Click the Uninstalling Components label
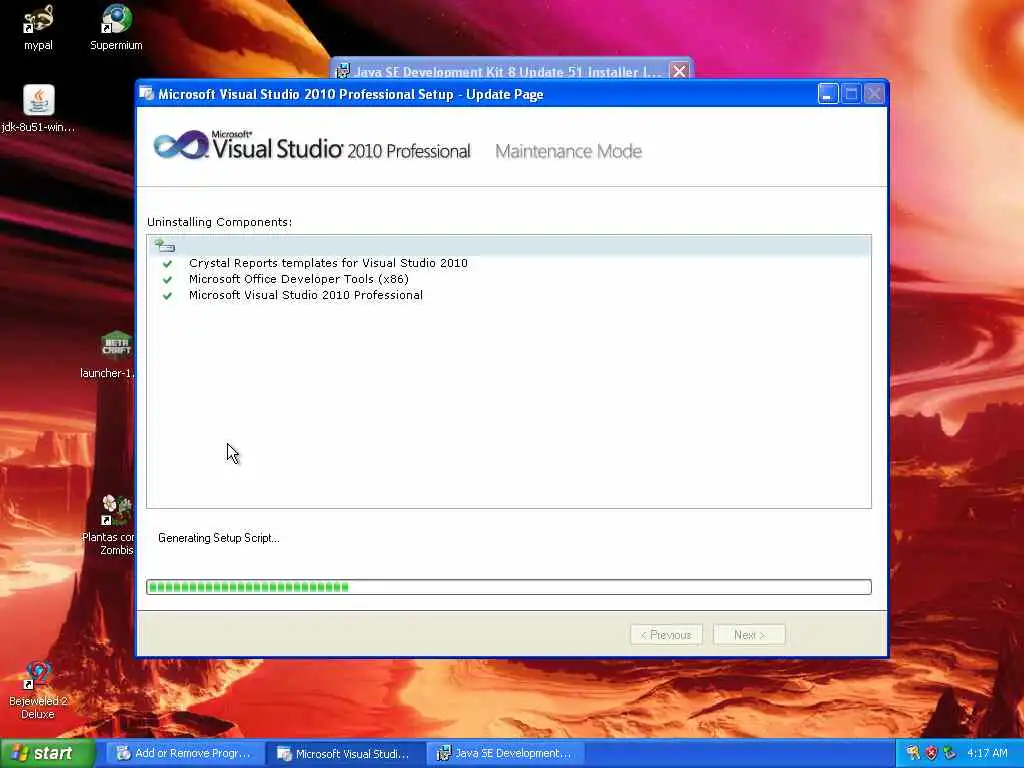This screenshot has width=1024, height=768. (x=219, y=222)
